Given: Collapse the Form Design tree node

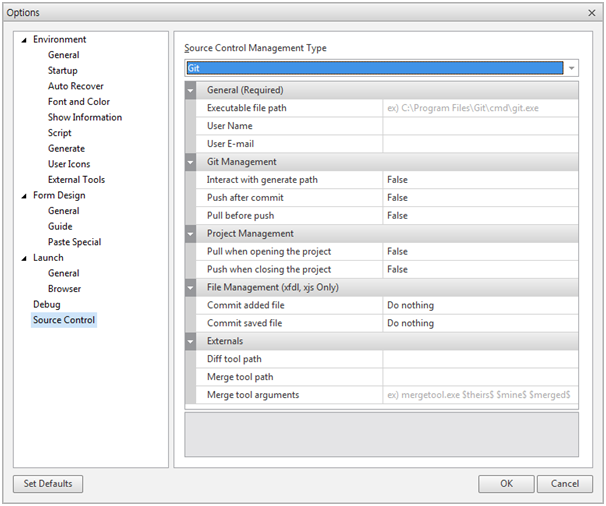Looking at the screenshot, I should 23,196.
